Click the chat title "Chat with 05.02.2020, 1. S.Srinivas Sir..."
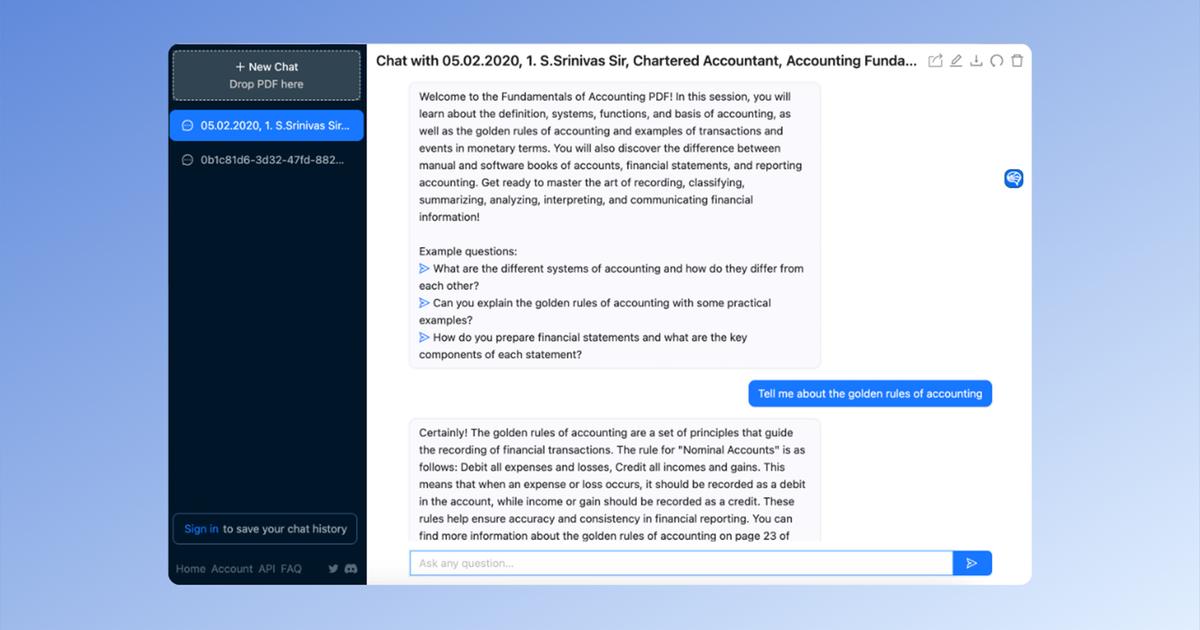1200x630 pixels. pyautogui.click(x=646, y=61)
